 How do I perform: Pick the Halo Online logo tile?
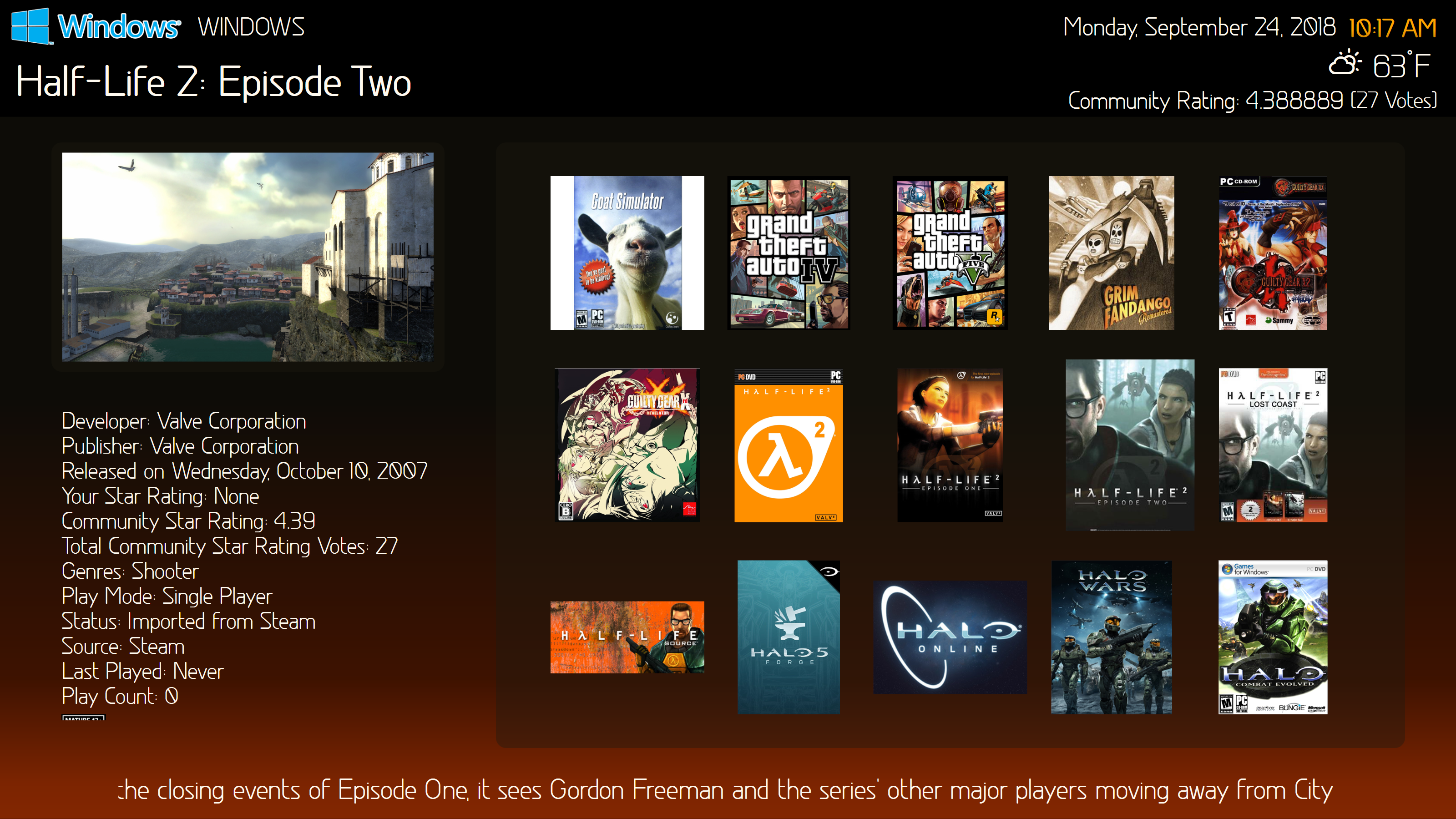tap(950, 637)
